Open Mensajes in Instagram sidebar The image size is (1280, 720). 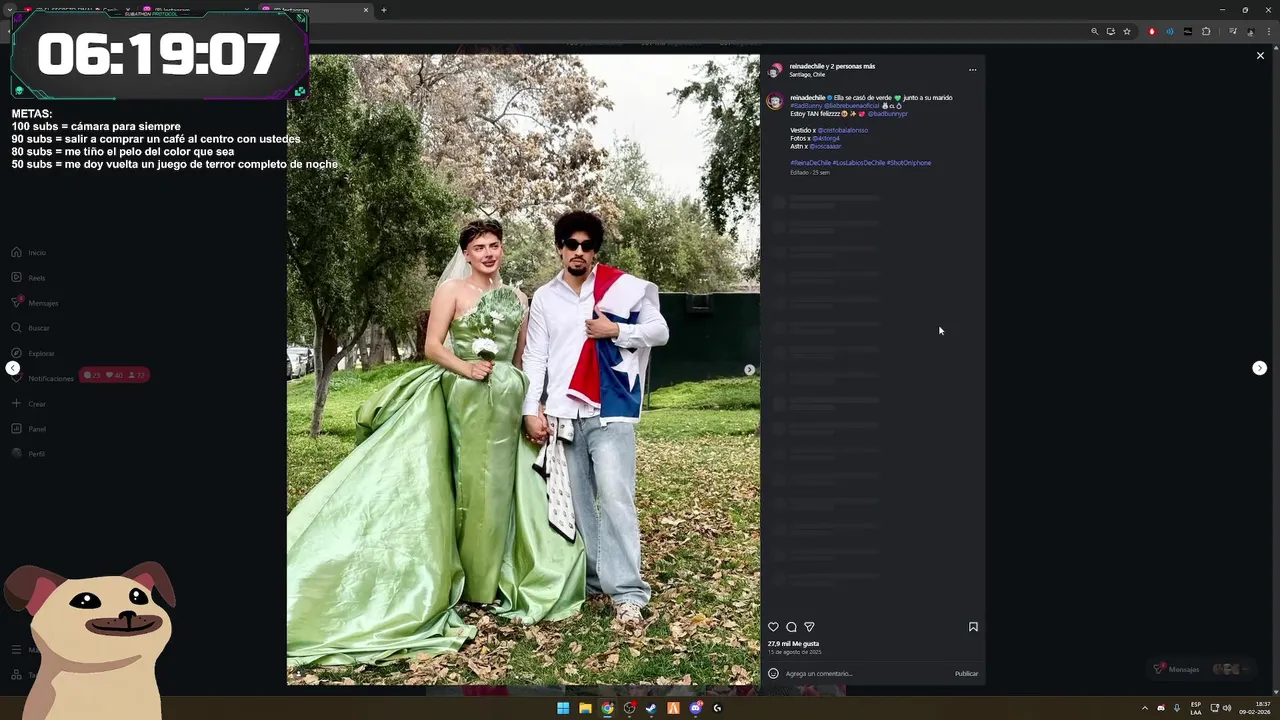35,303
